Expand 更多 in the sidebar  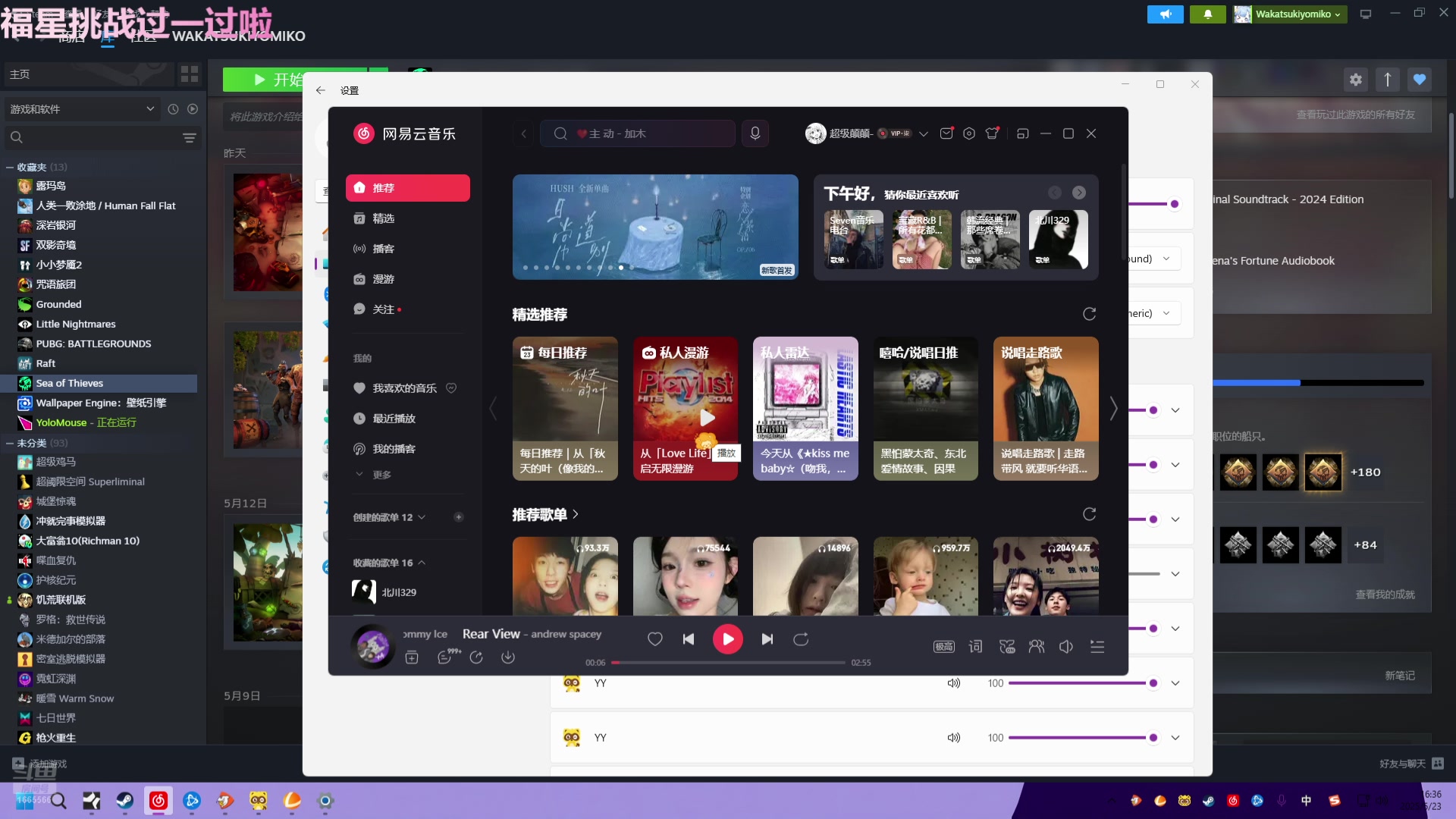click(x=374, y=475)
